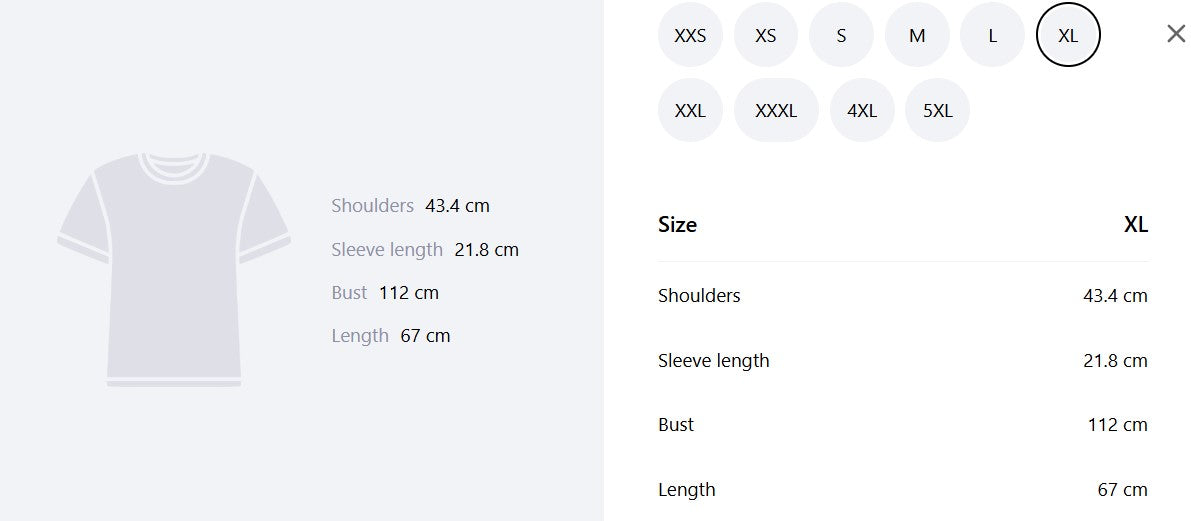The height and width of the screenshot is (521, 1191).
Task: Click the Bust row in size table
Action: 903,425
